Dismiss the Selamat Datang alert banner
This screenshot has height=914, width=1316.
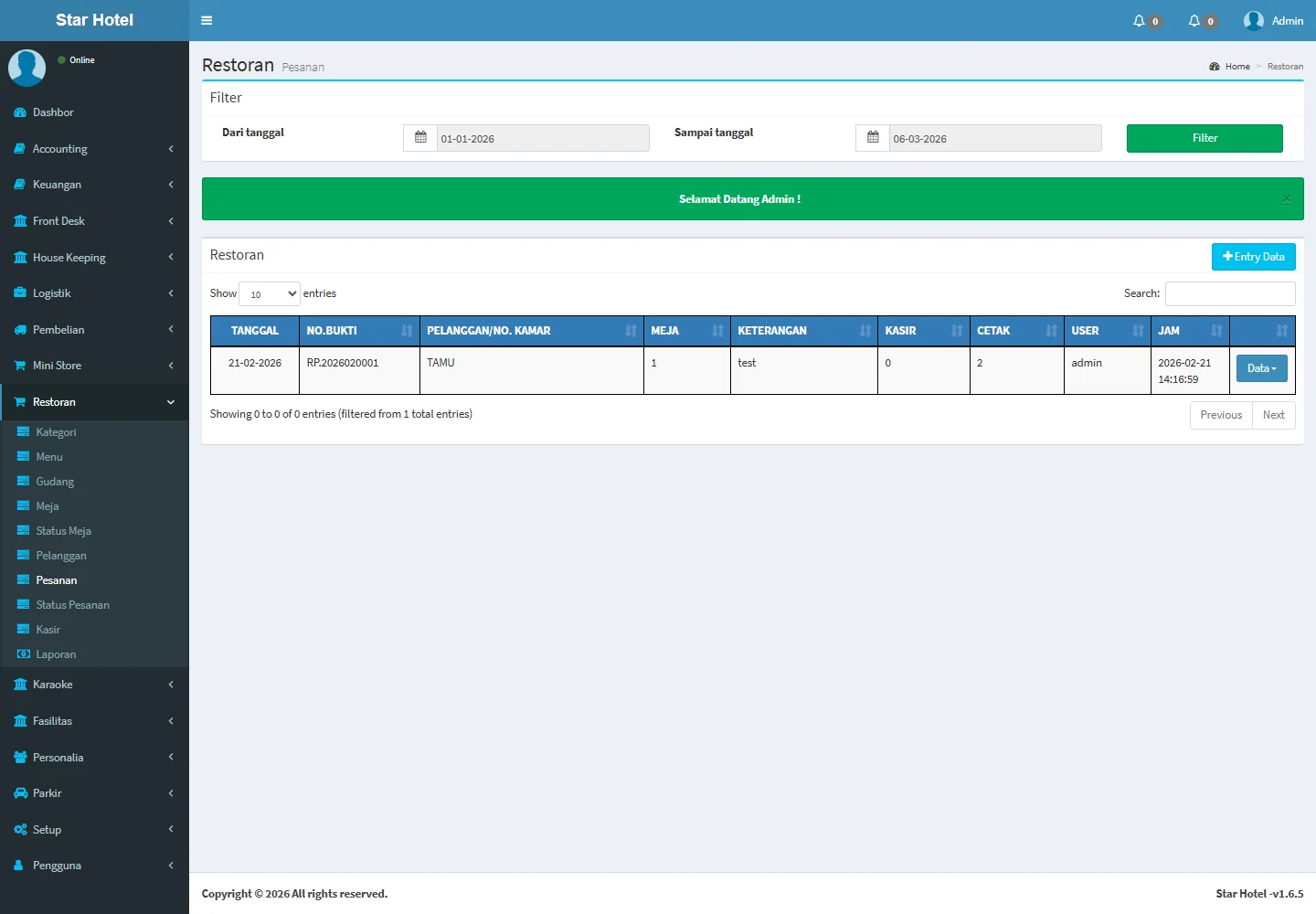[x=1286, y=199]
